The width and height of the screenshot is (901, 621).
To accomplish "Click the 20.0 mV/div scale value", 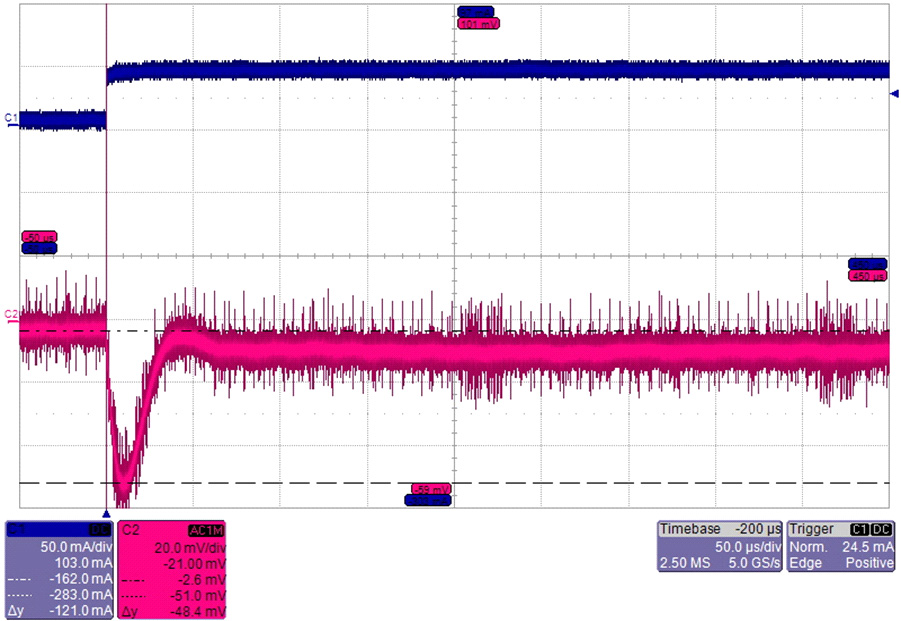I will (x=196, y=547).
